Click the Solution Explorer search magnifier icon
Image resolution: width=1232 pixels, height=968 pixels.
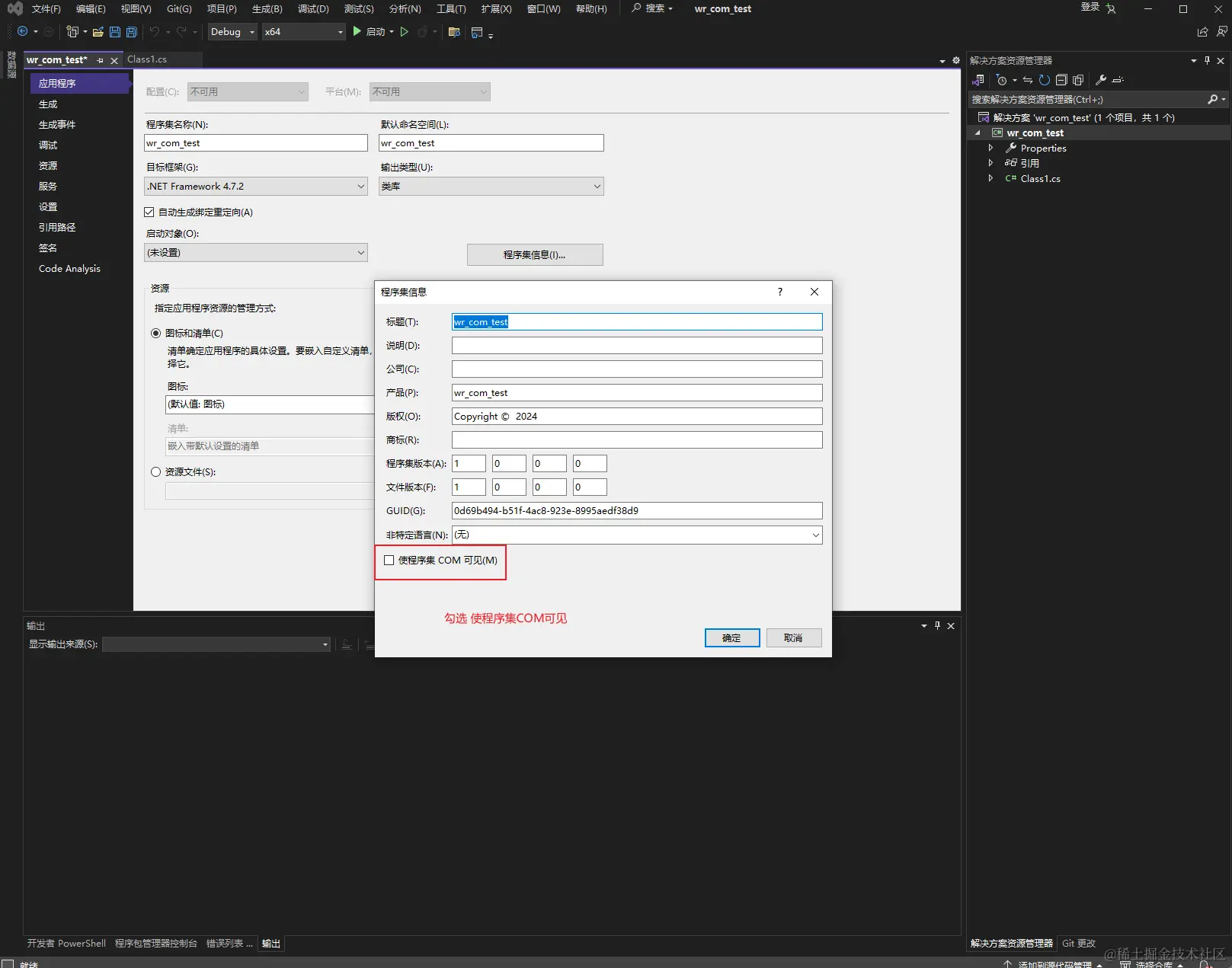point(1212,99)
